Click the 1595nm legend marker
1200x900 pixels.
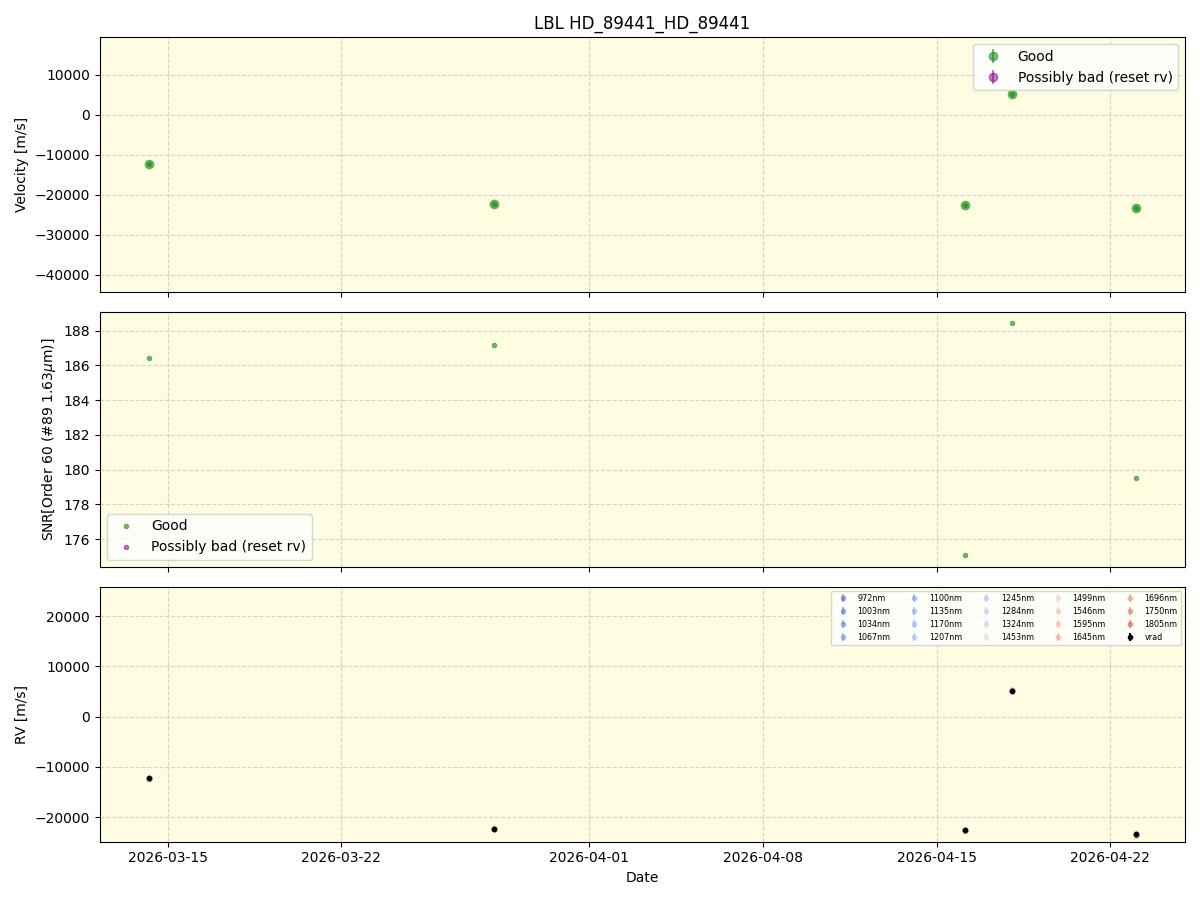coord(1058,624)
